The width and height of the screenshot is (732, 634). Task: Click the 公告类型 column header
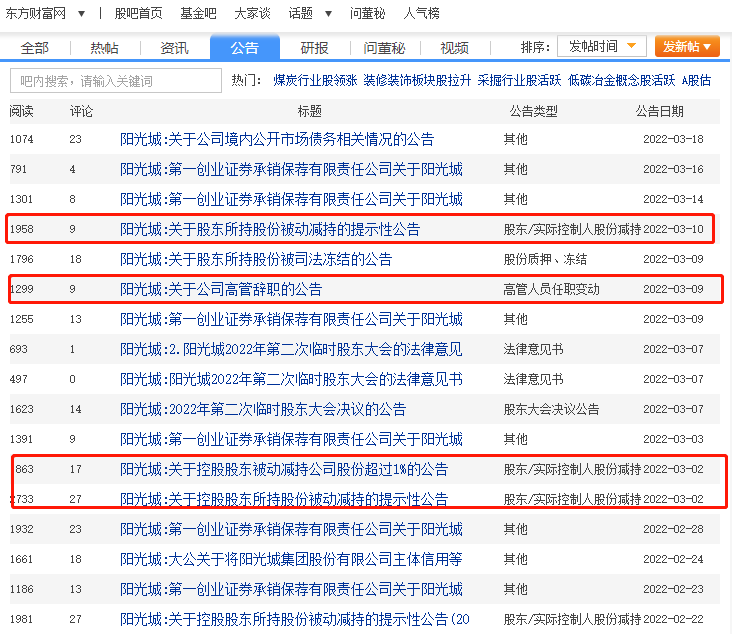[534, 111]
